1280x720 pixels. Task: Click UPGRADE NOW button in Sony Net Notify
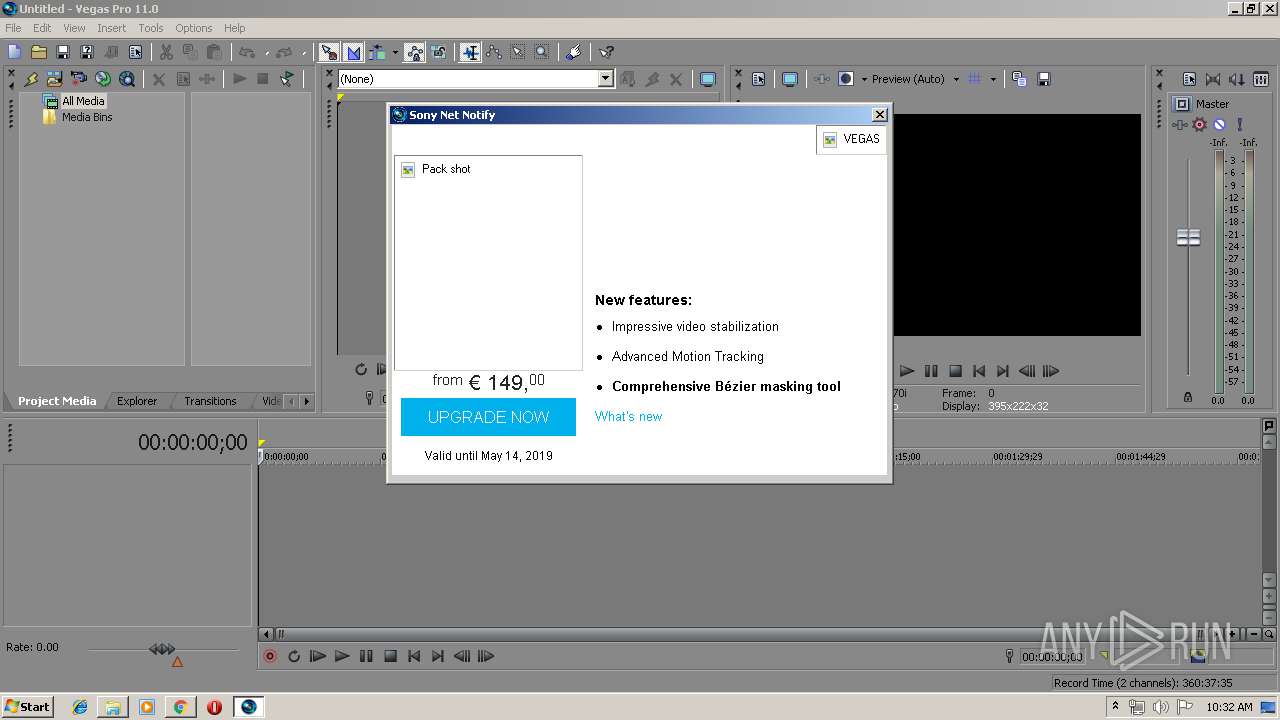click(488, 417)
